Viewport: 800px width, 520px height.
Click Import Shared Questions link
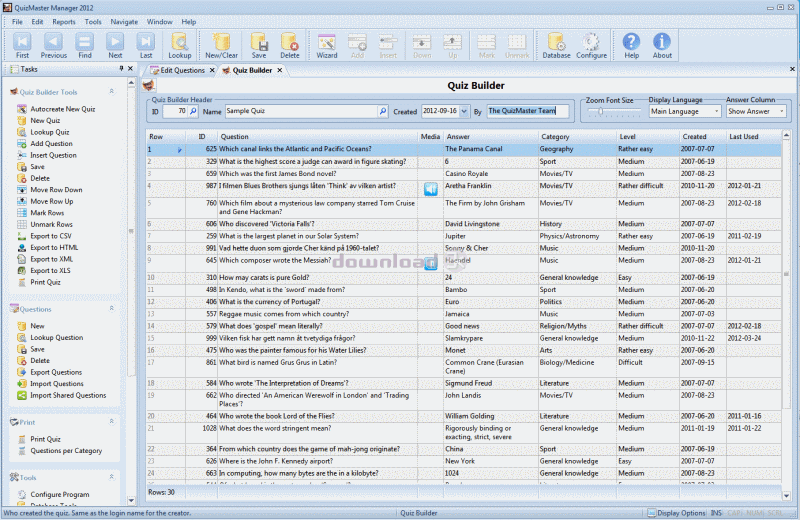[68, 395]
